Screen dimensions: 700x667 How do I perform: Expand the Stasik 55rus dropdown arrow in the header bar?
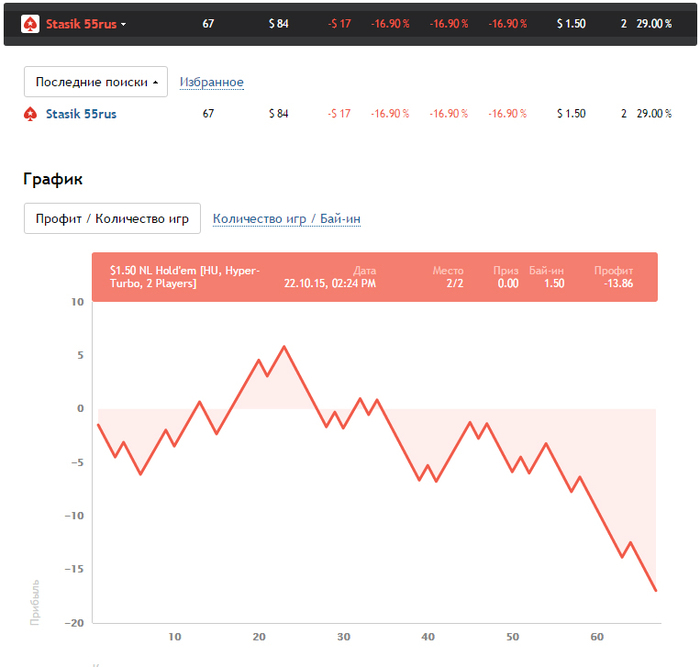click(x=124, y=25)
